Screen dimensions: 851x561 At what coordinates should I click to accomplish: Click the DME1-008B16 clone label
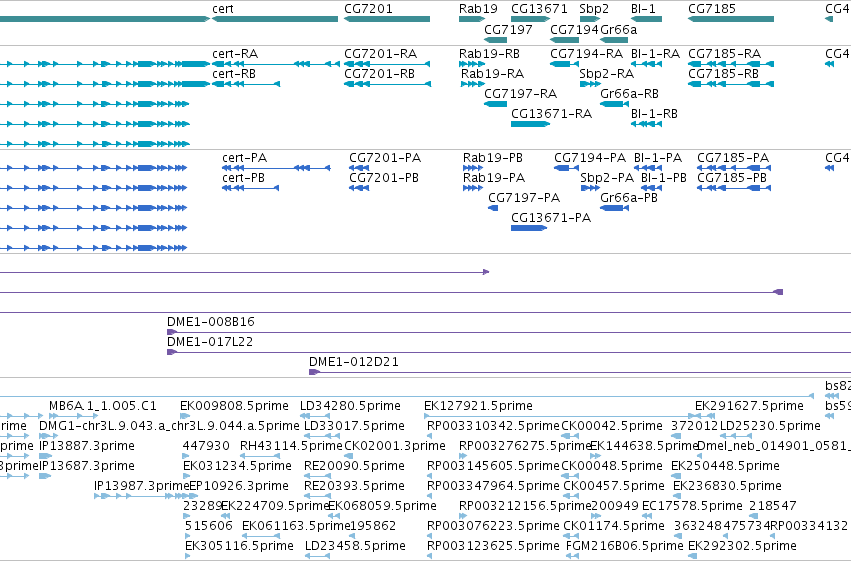[211, 322]
